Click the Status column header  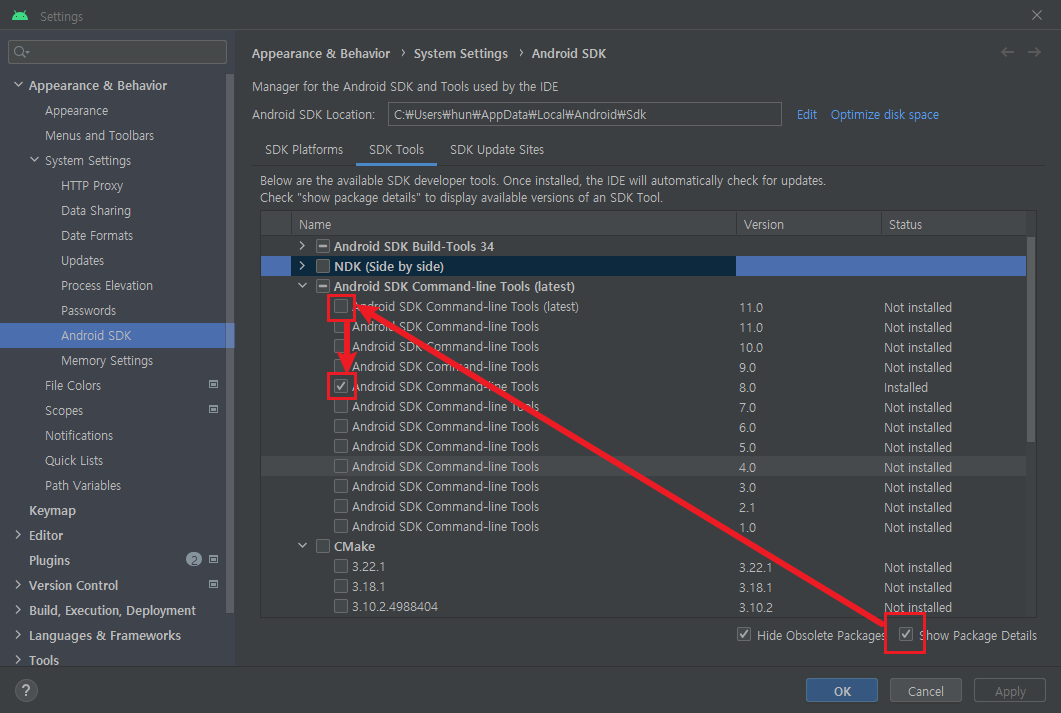[x=953, y=224]
